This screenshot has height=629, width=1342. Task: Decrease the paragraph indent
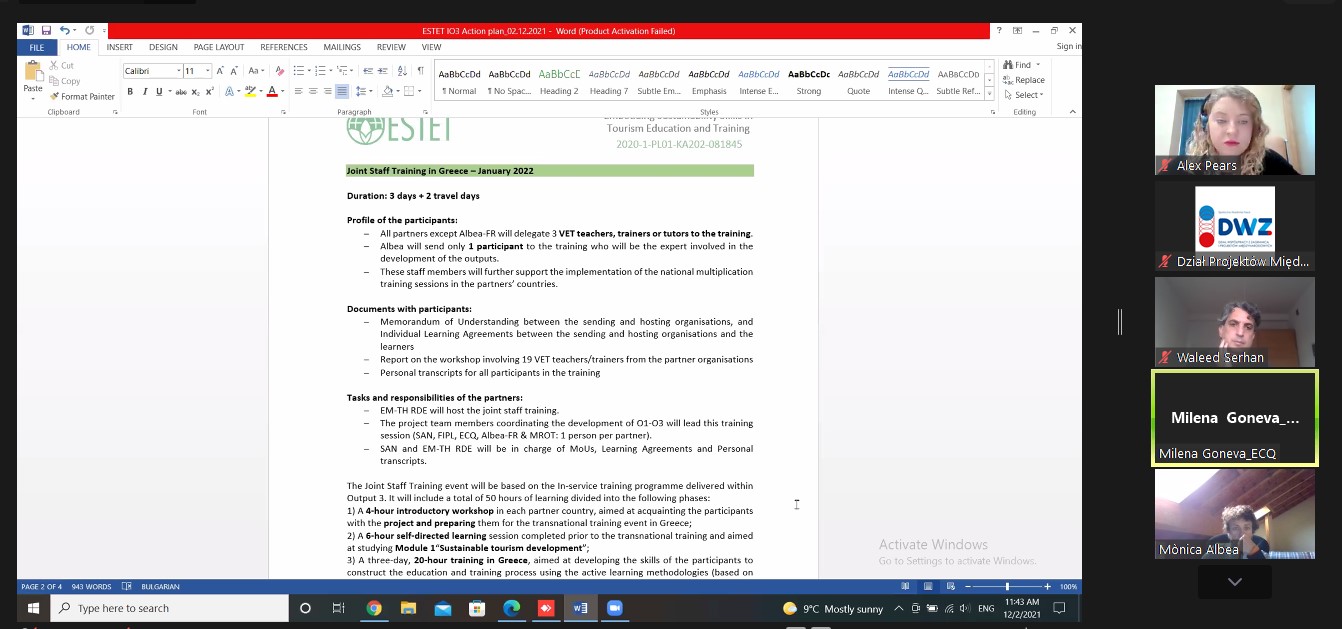click(x=370, y=71)
